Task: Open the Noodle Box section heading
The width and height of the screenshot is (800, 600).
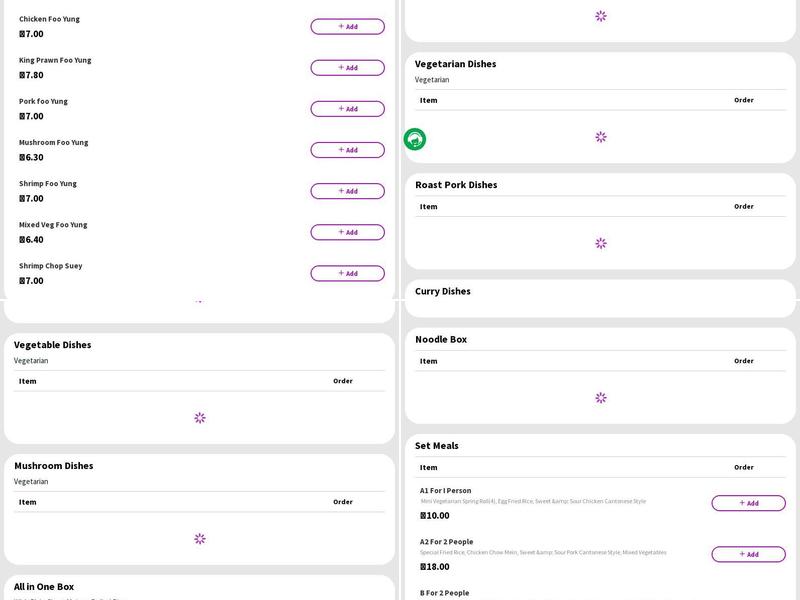Action: pyautogui.click(x=441, y=340)
